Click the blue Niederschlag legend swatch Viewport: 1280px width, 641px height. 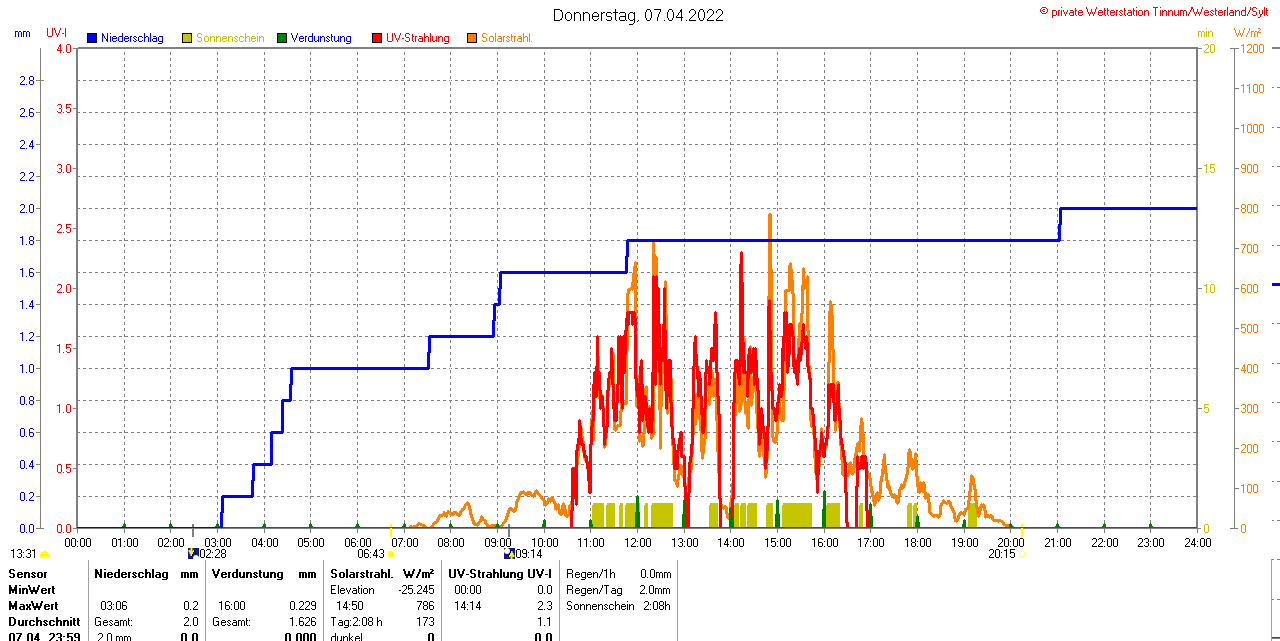point(92,38)
